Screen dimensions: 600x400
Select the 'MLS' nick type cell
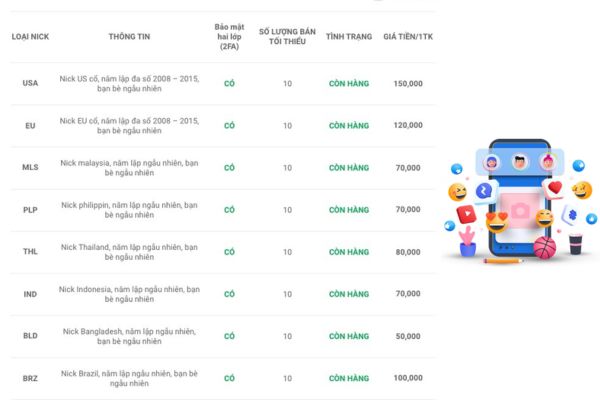(x=30, y=168)
